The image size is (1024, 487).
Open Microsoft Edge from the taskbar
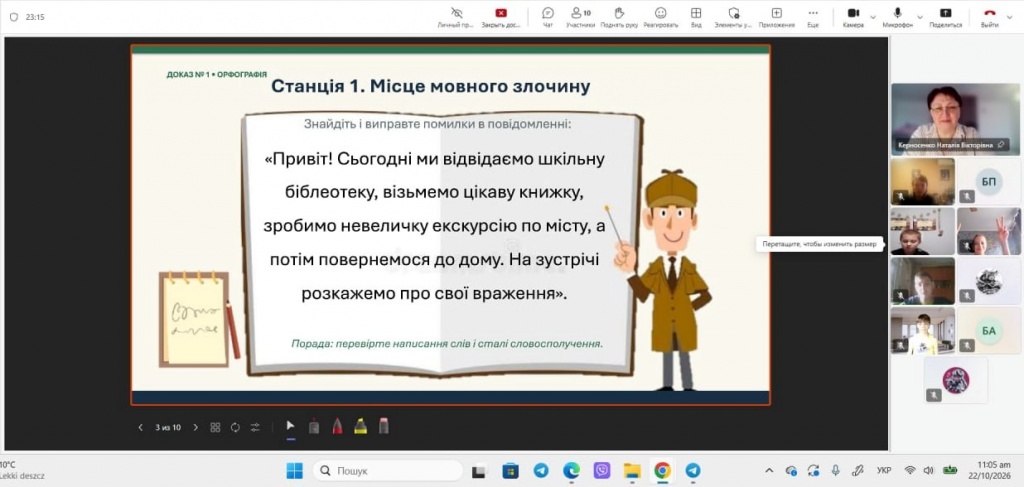[x=571, y=471]
